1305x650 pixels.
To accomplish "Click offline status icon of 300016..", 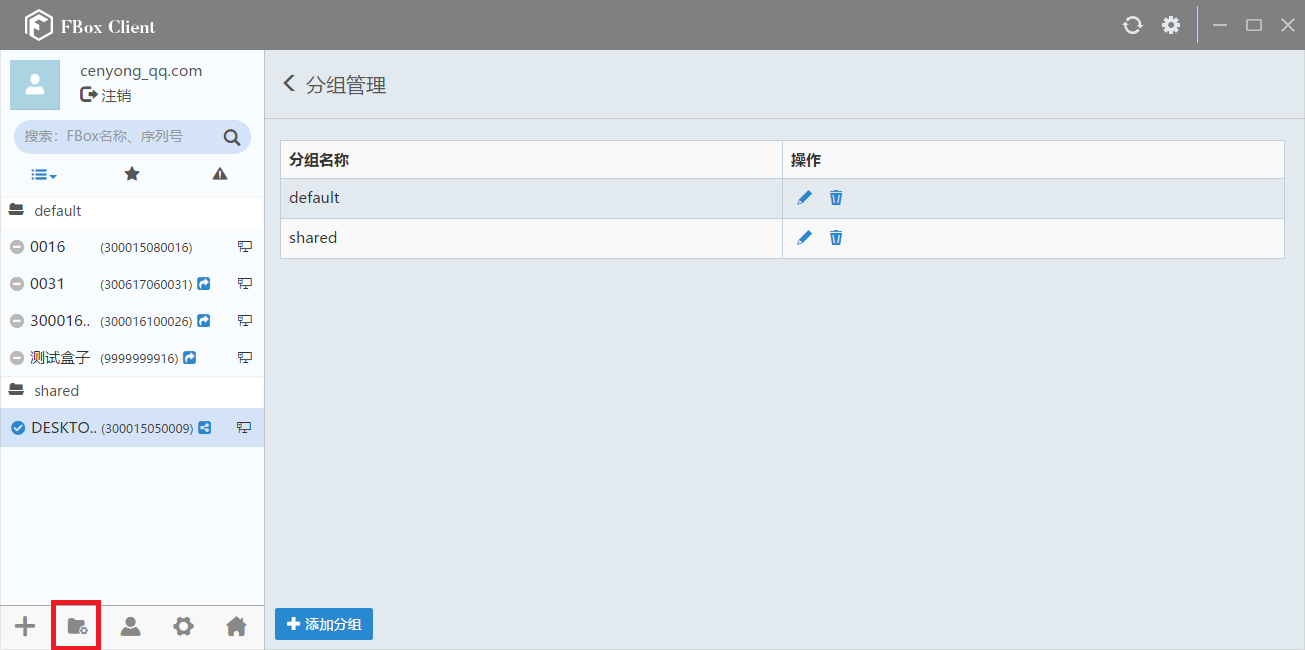I will tap(17, 321).
